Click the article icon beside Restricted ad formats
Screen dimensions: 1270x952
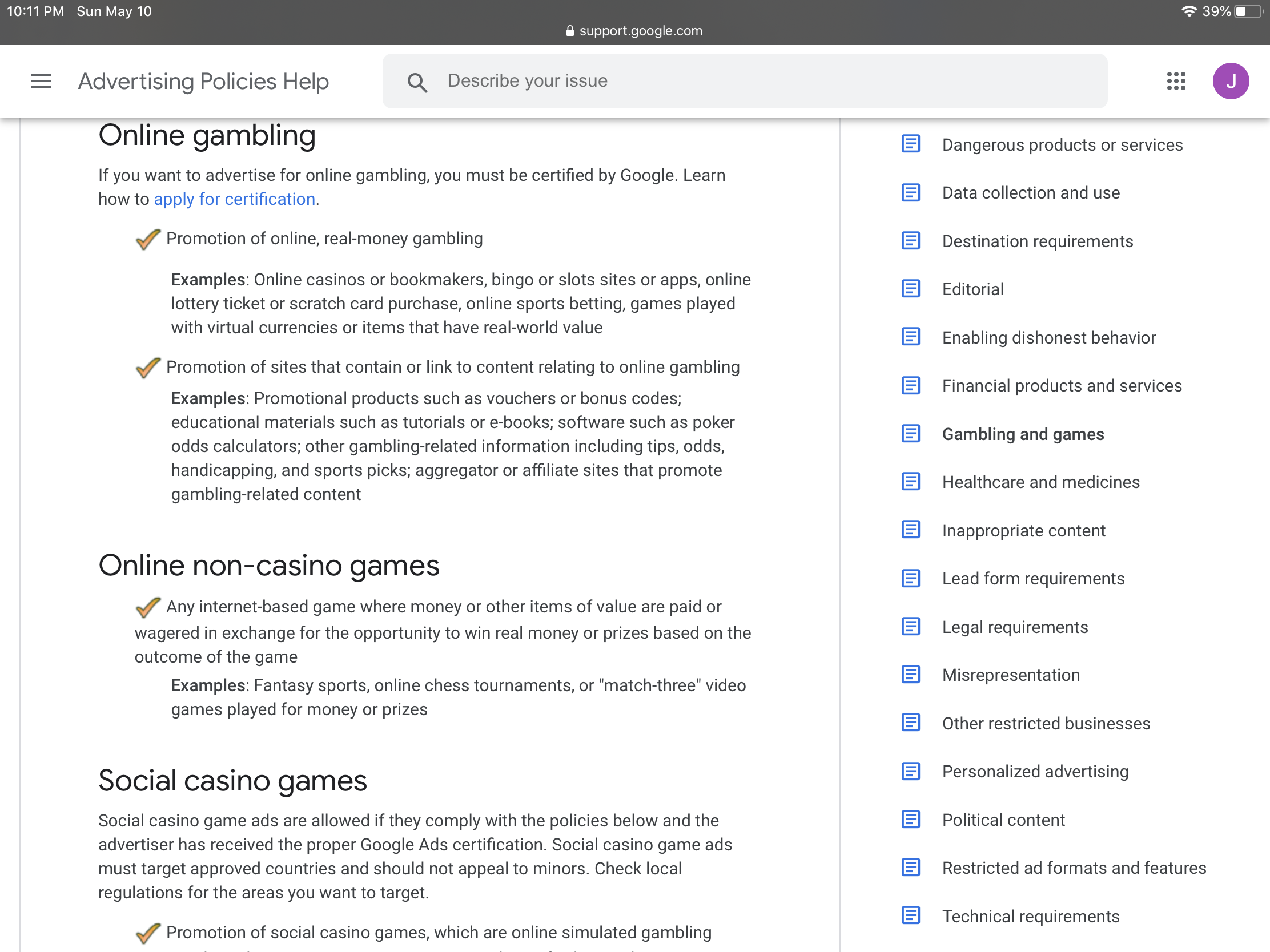pos(910,868)
